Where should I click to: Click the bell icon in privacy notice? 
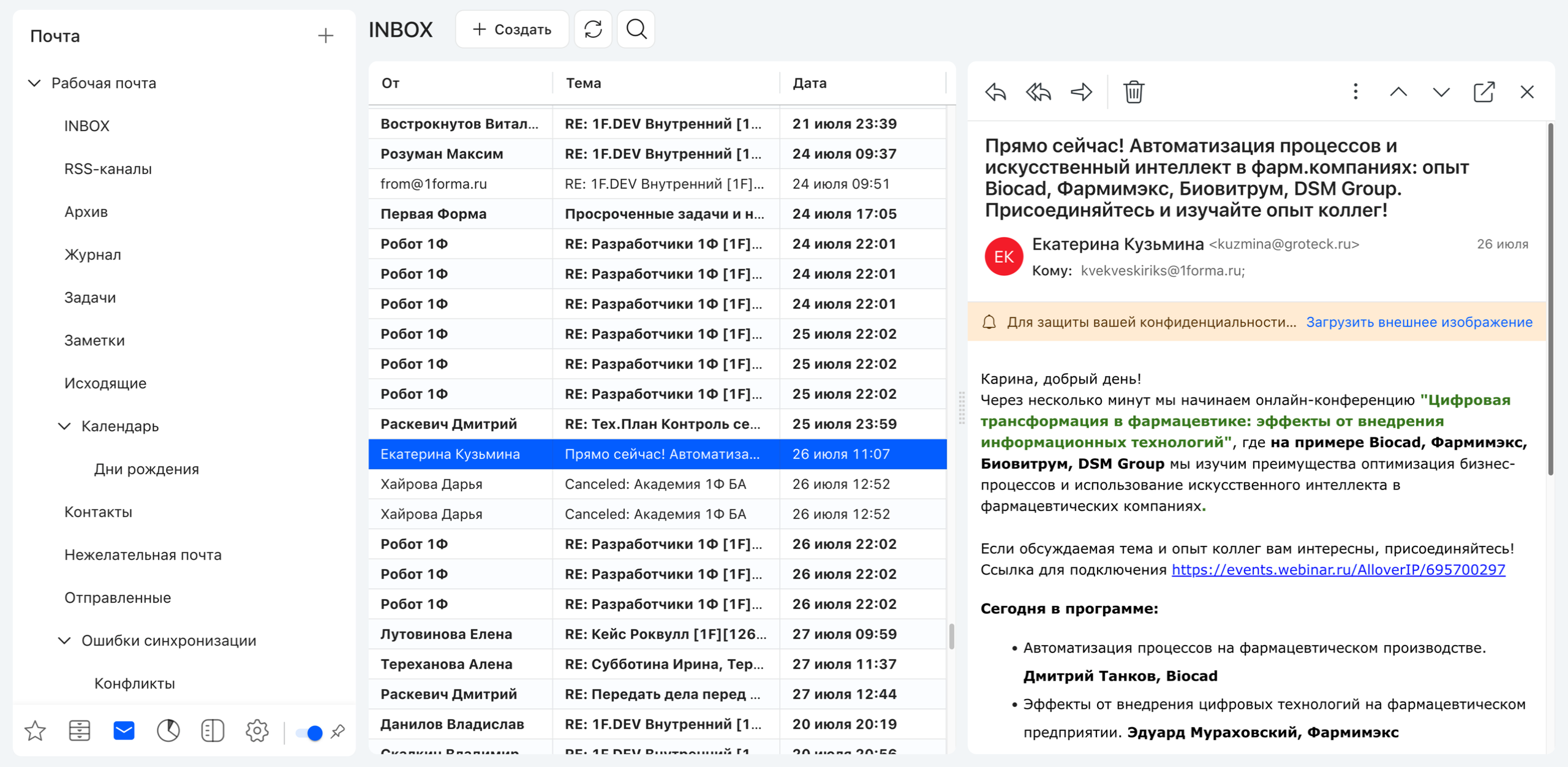point(989,322)
